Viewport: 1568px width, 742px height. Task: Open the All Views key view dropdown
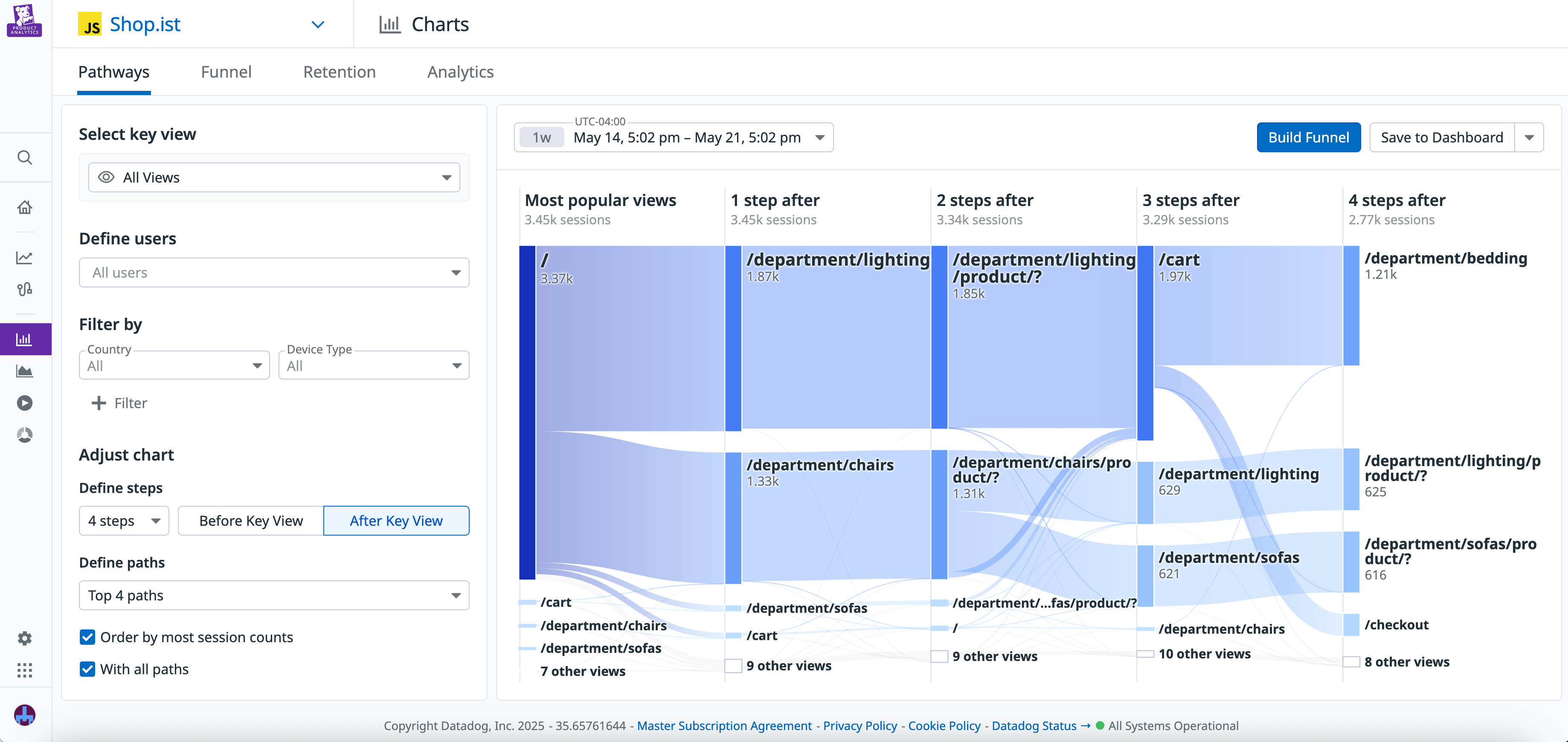point(273,177)
